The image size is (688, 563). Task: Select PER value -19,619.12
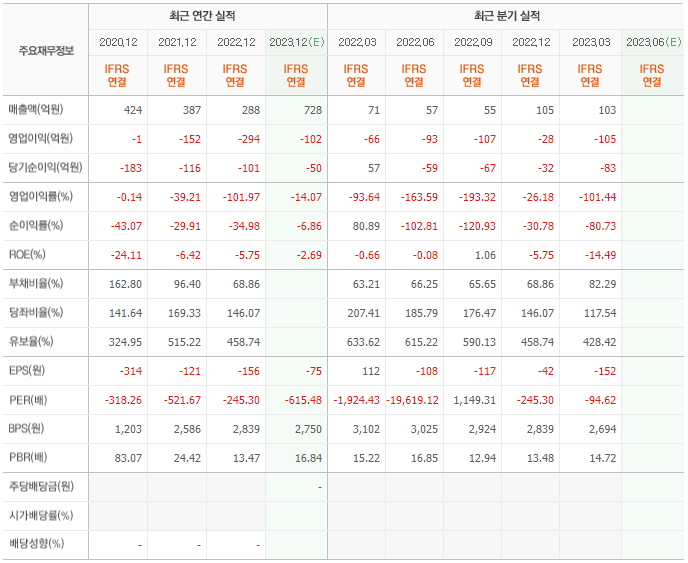412,400
